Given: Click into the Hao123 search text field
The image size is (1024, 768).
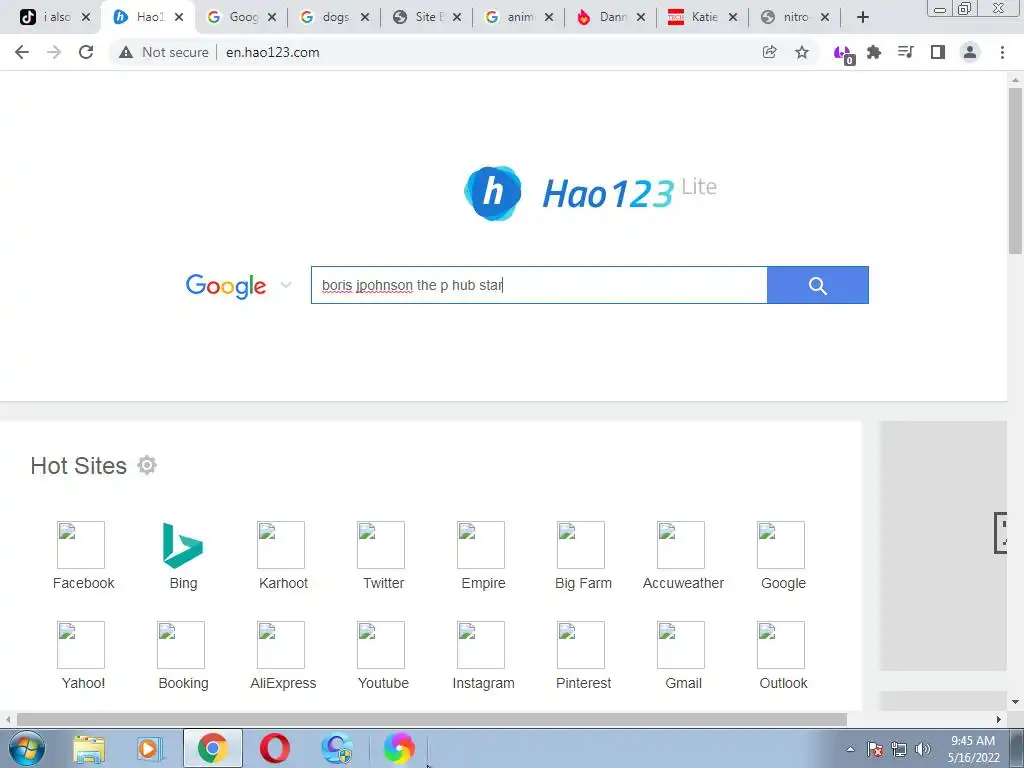Looking at the screenshot, I should pyautogui.click(x=539, y=285).
